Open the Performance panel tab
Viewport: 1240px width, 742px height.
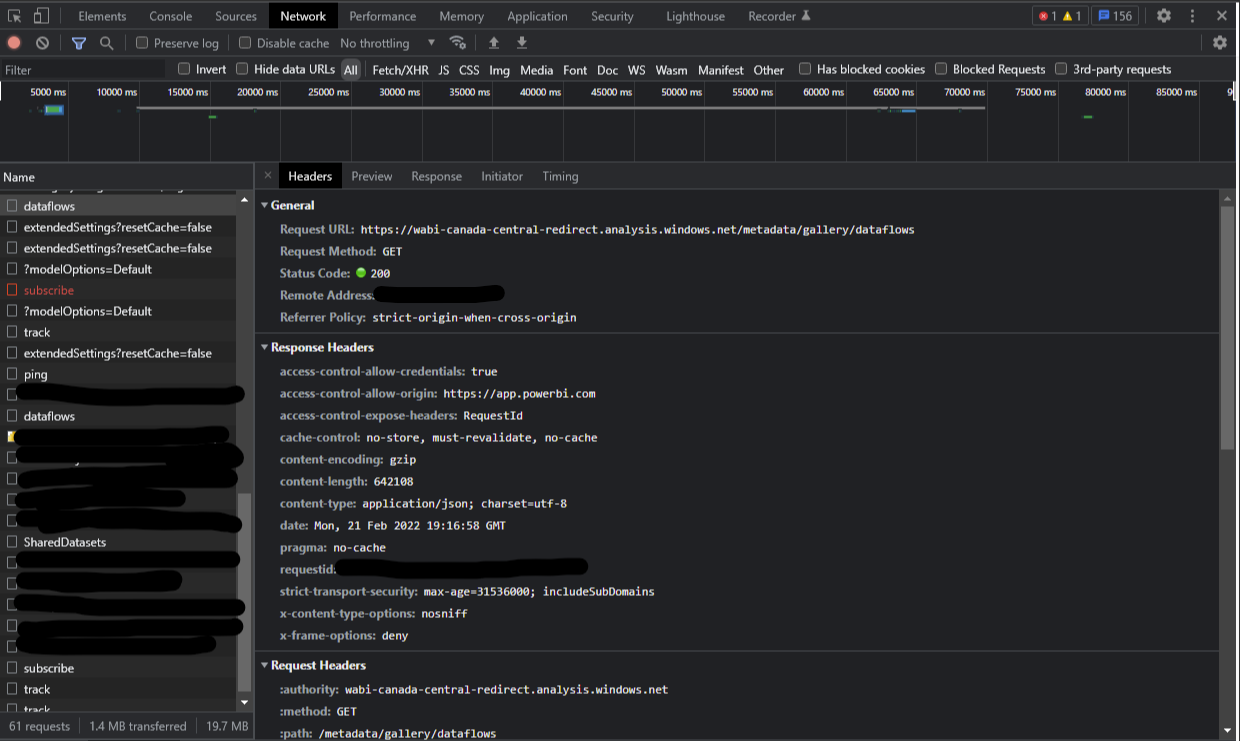(x=383, y=16)
